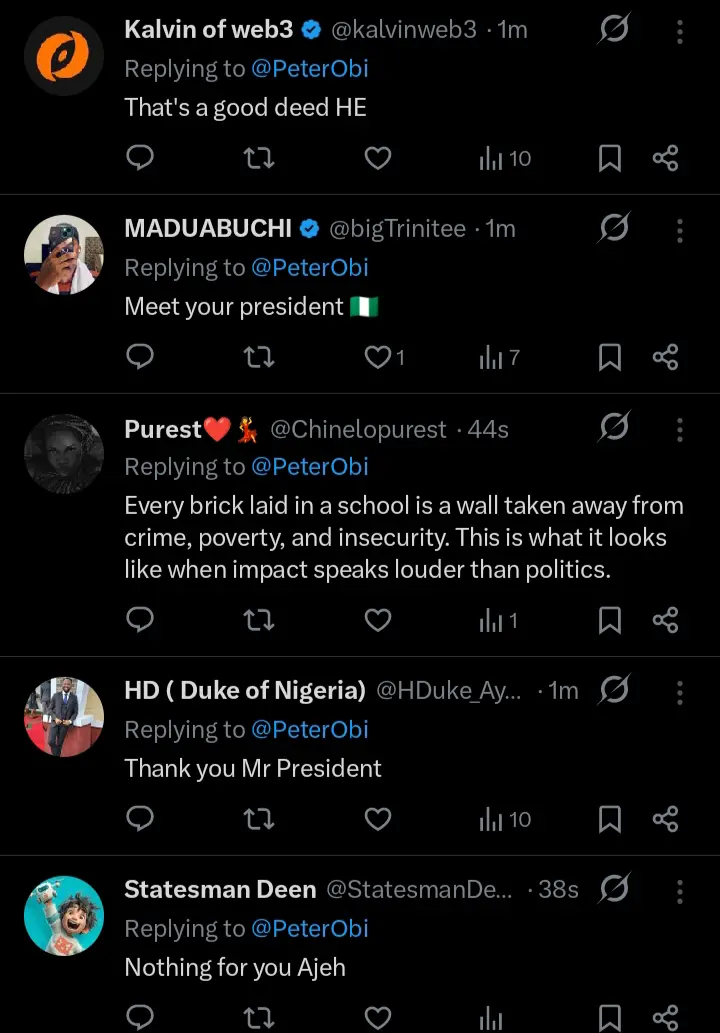Open overflow menu on Statesman Deen's reply

[680, 890]
